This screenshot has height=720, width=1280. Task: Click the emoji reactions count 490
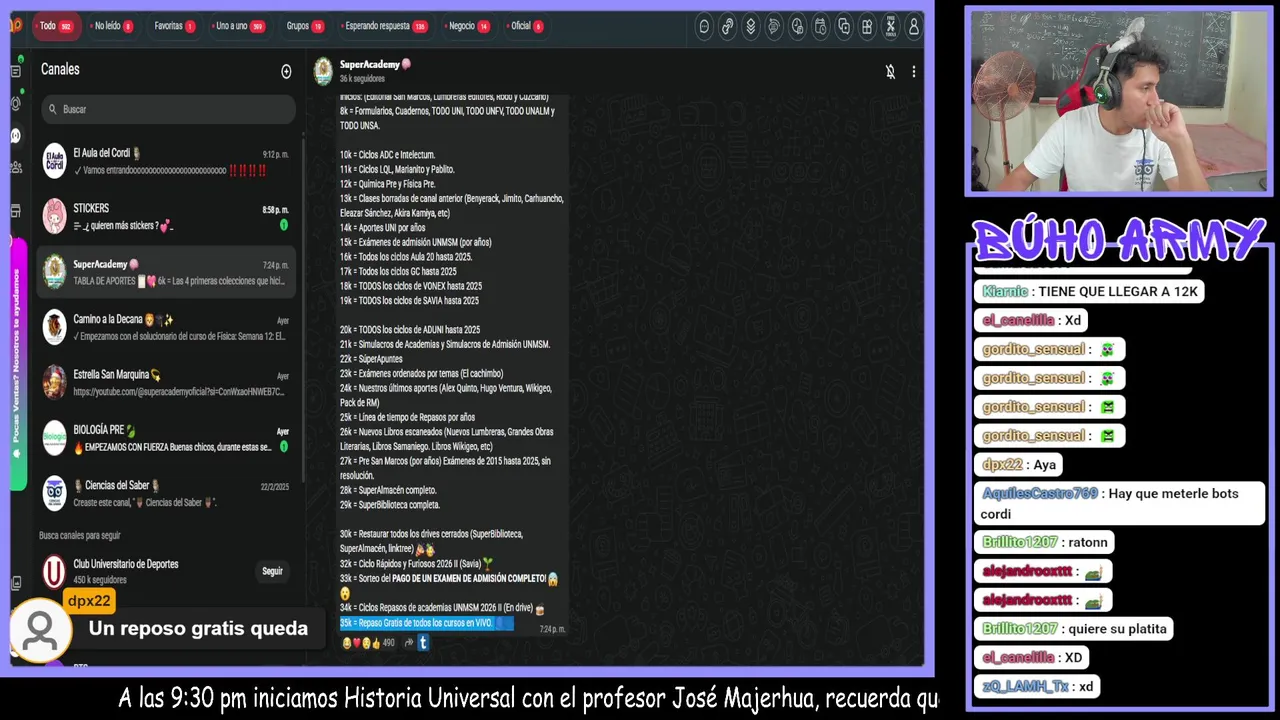tap(368, 643)
